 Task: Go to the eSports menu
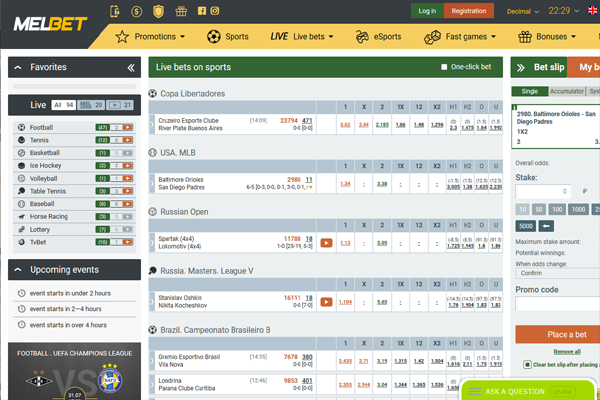click(x=378, y=37)
